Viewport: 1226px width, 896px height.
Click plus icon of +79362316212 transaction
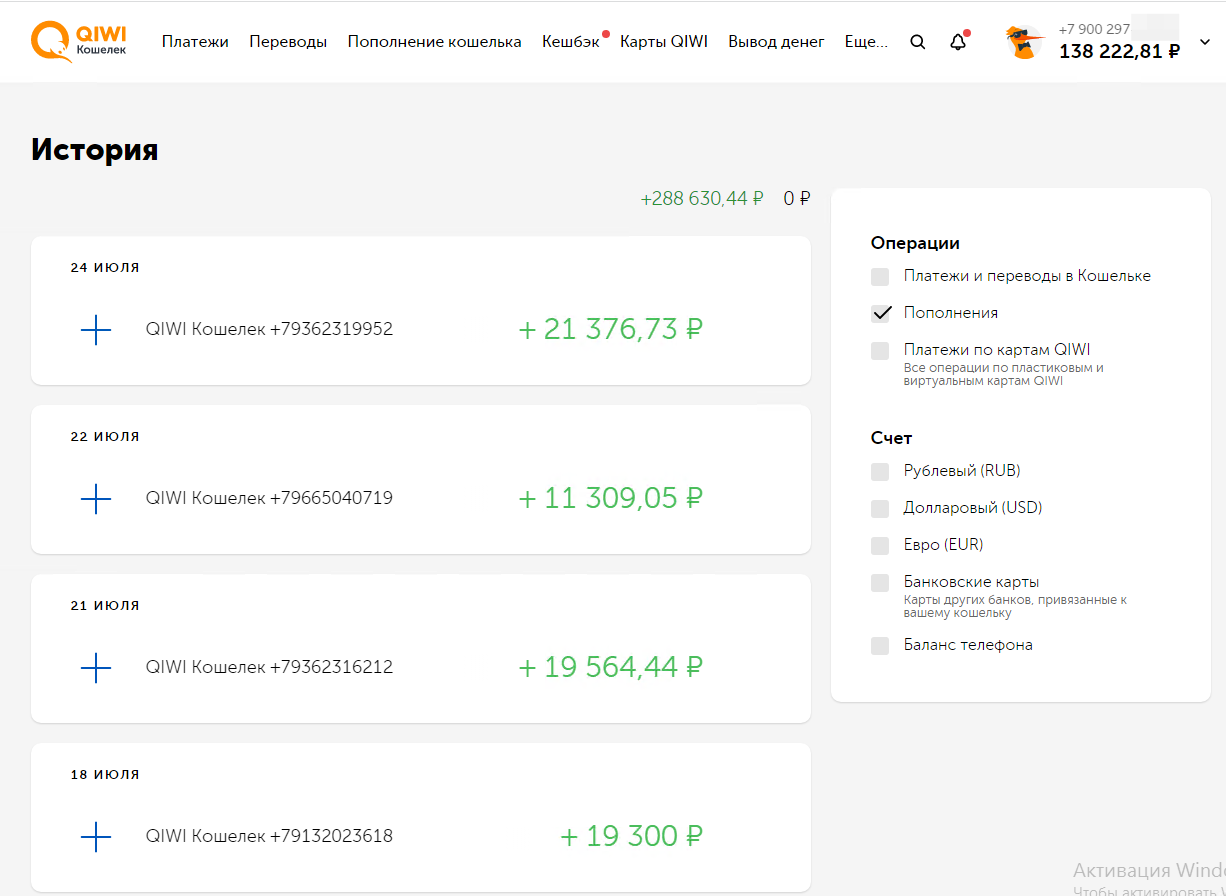pyautogui.click(x=96, y=667)
